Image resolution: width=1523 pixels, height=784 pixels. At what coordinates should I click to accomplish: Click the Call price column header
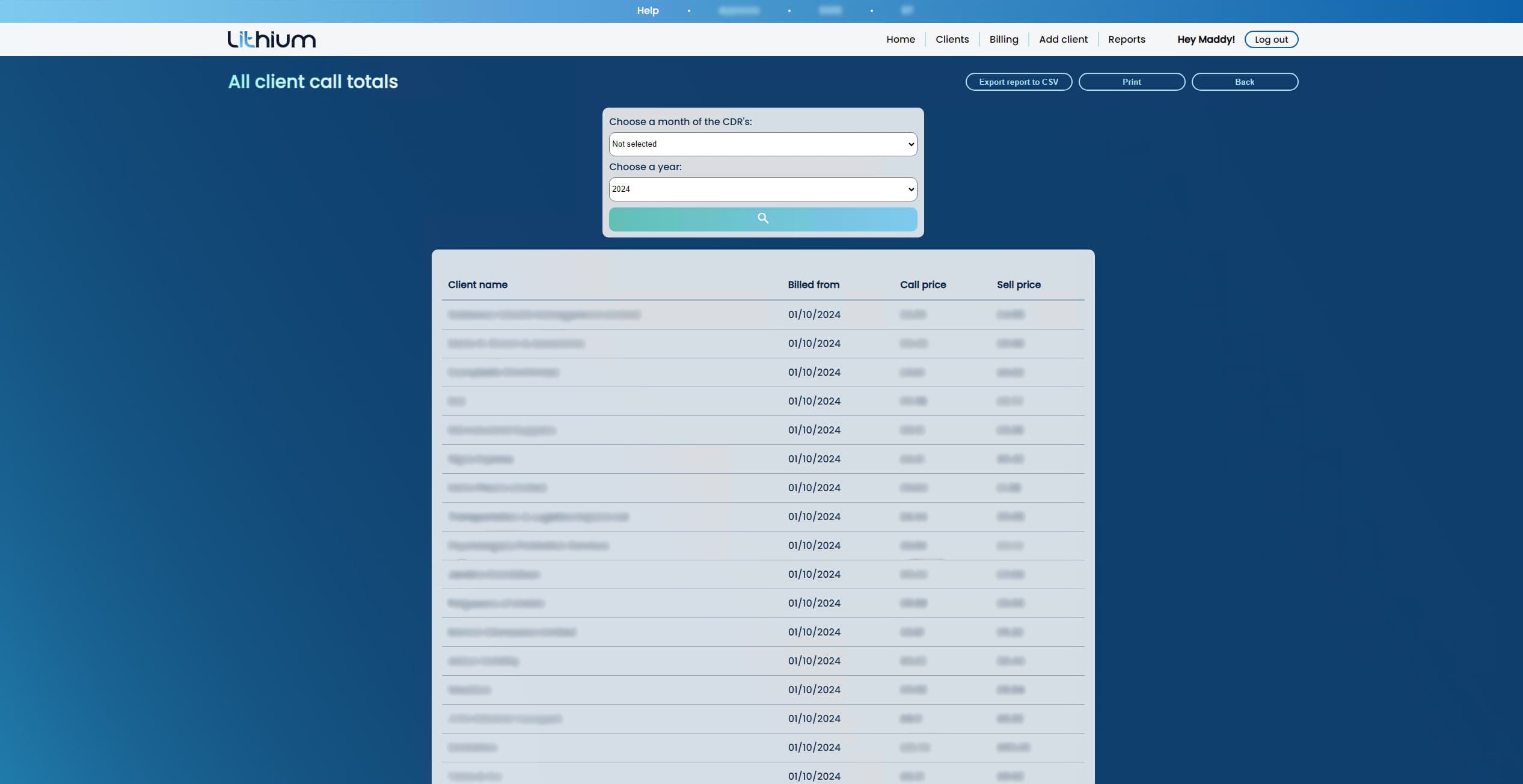click(922, 285)
